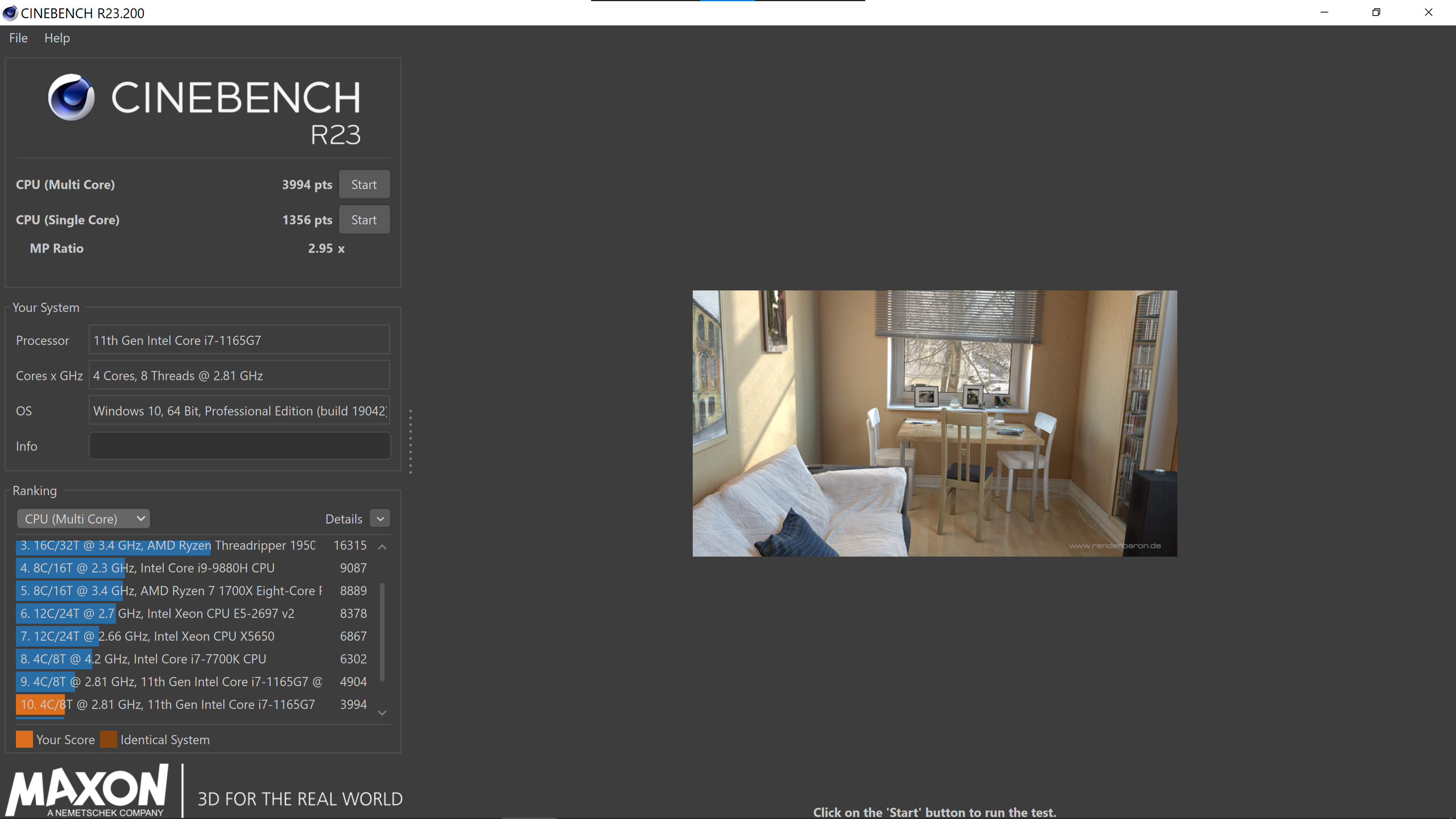Minimize the Cinebench window

pyautogui.click(x=1324, y=13)
